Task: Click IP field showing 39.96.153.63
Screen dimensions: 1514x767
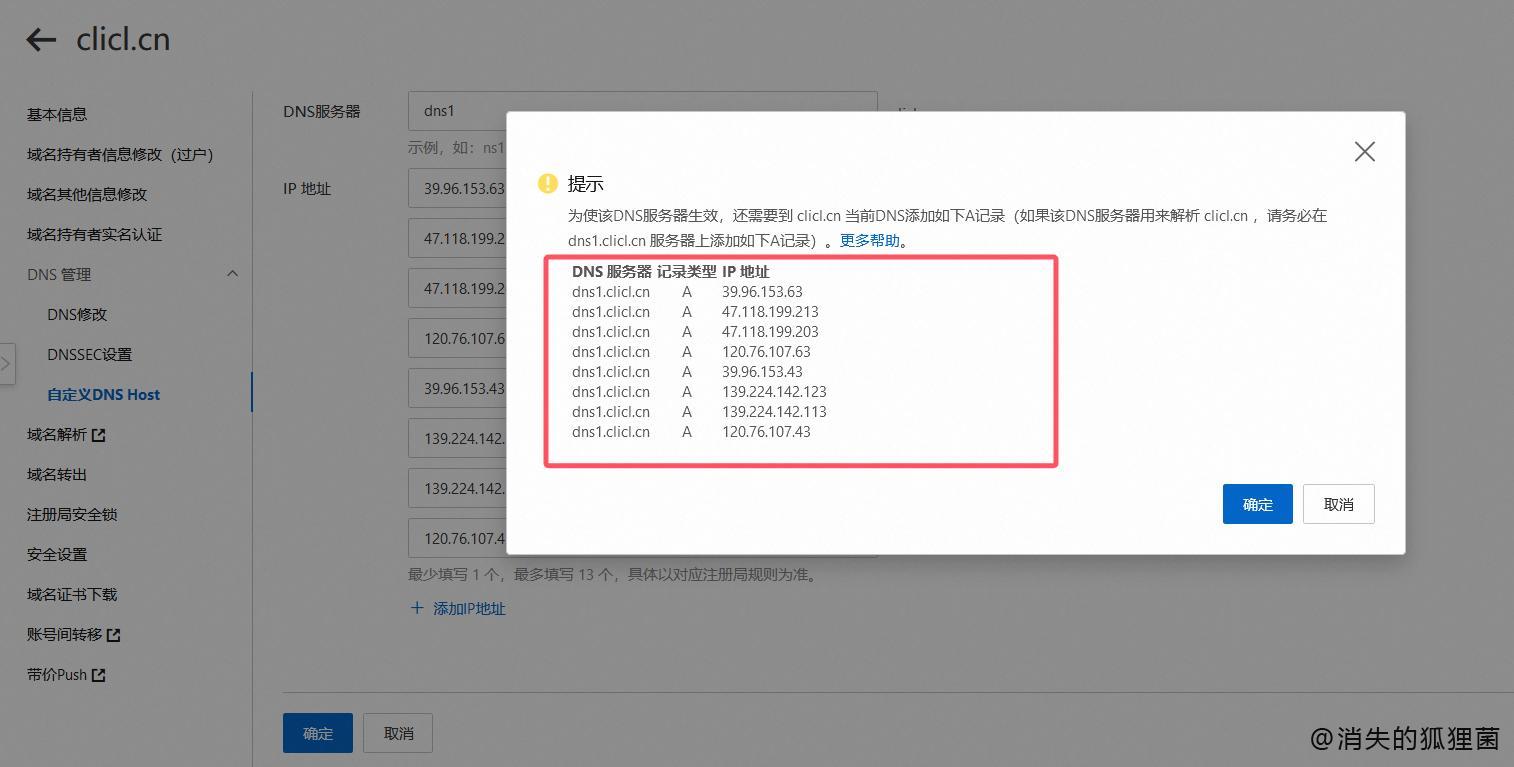Action: 458,188
